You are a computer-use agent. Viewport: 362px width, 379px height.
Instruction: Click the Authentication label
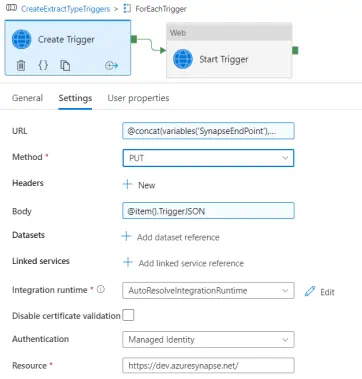(41, 339)
